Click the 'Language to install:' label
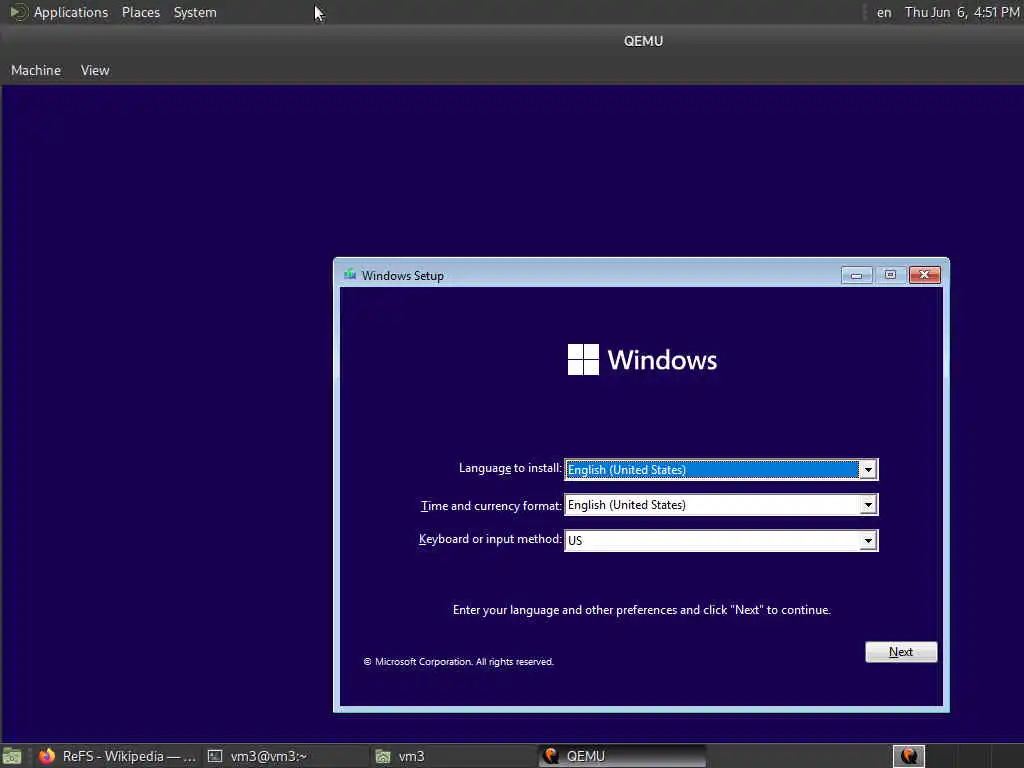 pyautogui.click(x=510, y=468)
